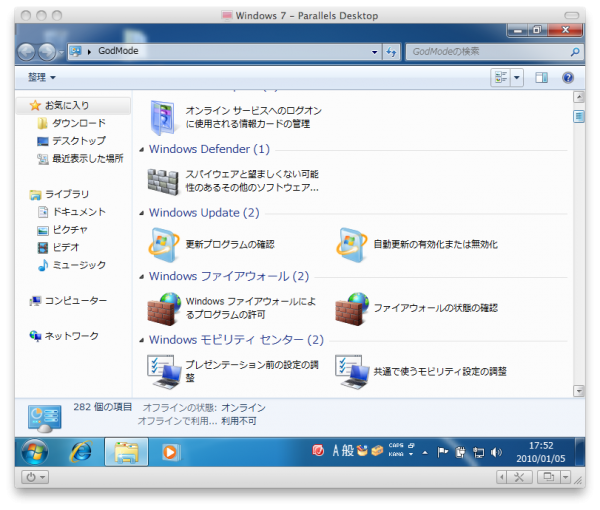Click the vertical scrollbar thumb
The height and width of the screenshot is (510, 600).
pos(579,116)
